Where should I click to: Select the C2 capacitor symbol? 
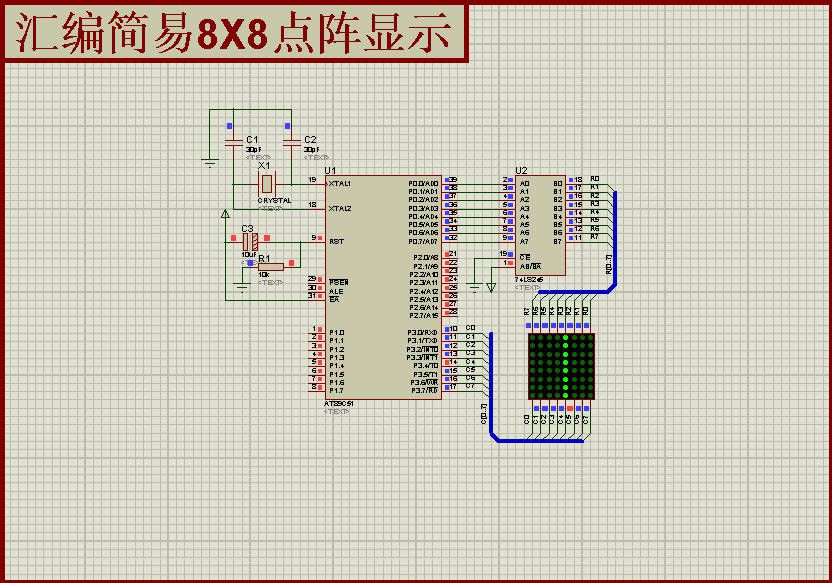click(x=291, y=142)
